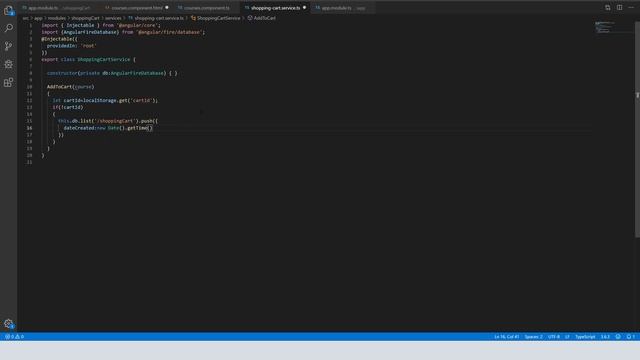Open the Source Control view
640x360 pixels.
9,46
